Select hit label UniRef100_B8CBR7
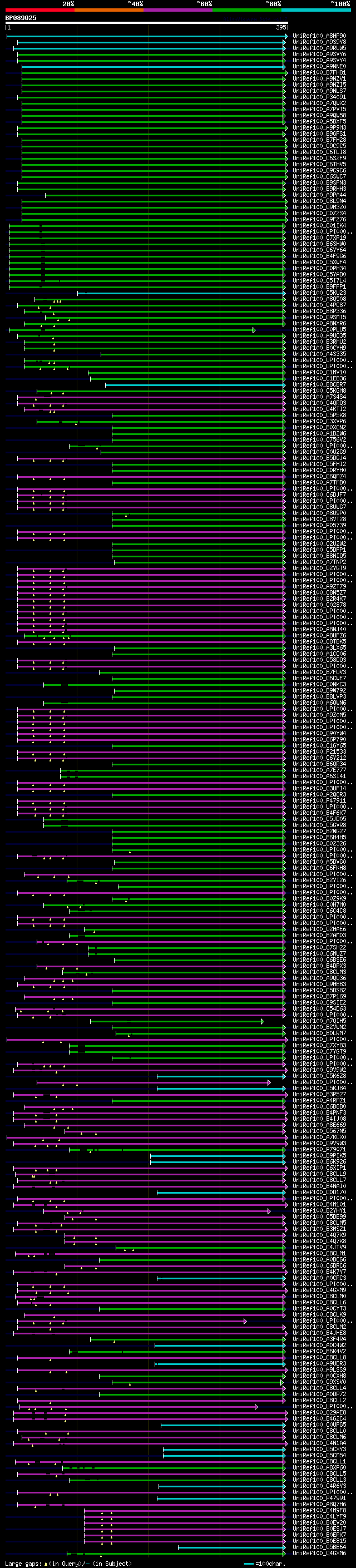Screen dimensions: 356x1568 click(x=319, y=385)
